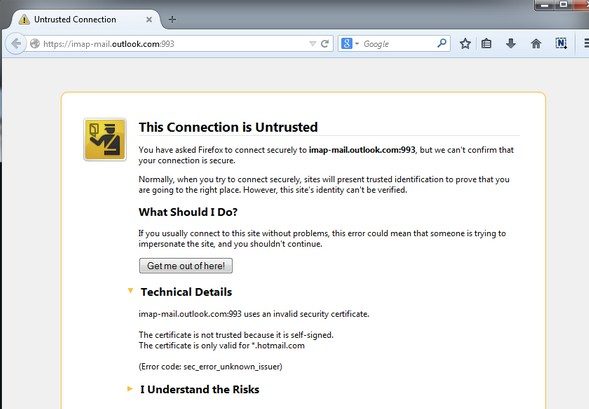Go back with the back arrow button

pyautogui.click(x=16, y=44)
